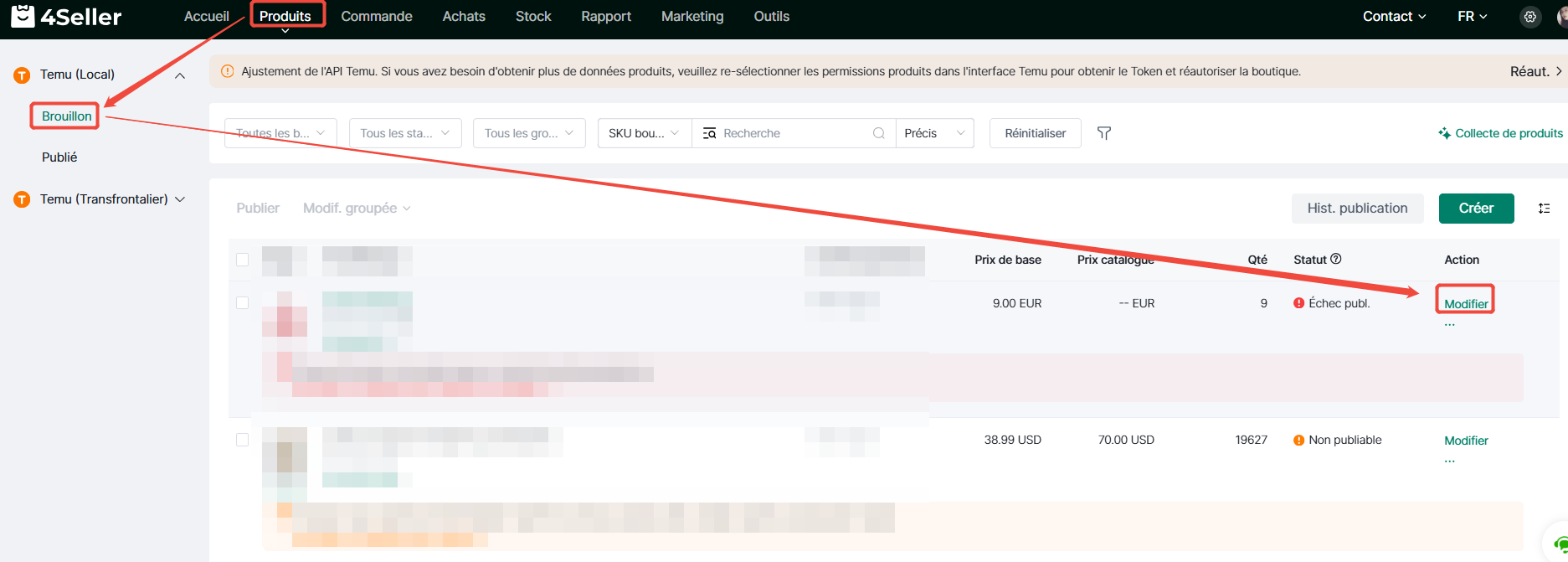Click the 70.00 USD catalogue price
The height and width of the screenshot is (562, 1568).
click(1126, 440)
